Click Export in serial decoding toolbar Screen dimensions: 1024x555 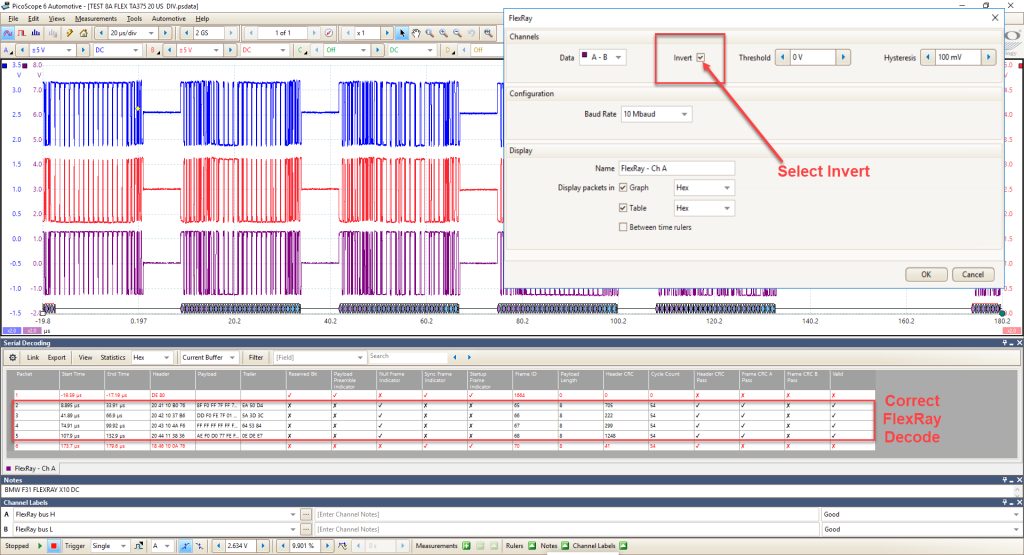point(57,357)
